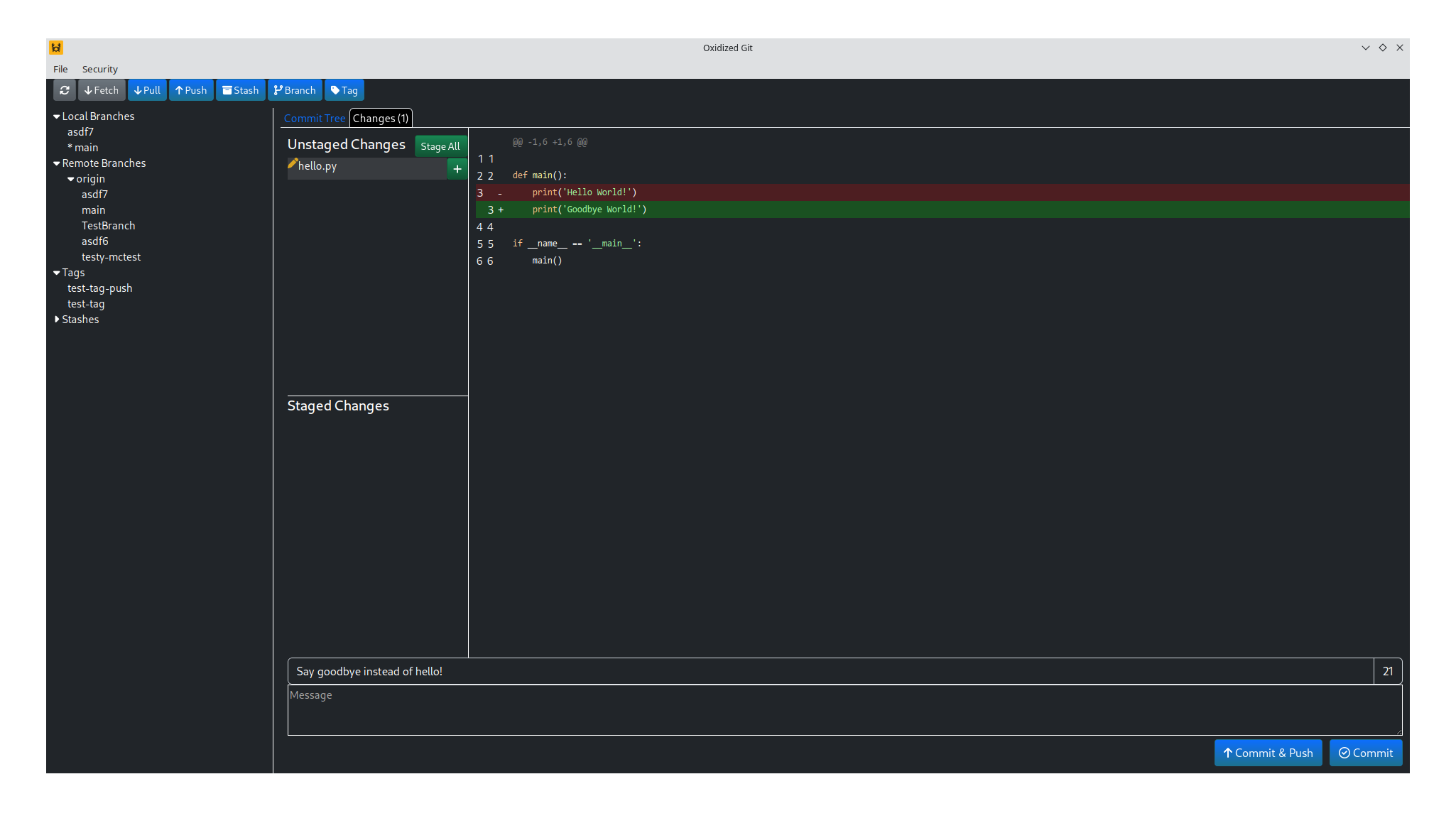Viewport: 1456px width, 828px height.
Task: Collapse the Remote Branches section
Action: click(x=57, y=163)
